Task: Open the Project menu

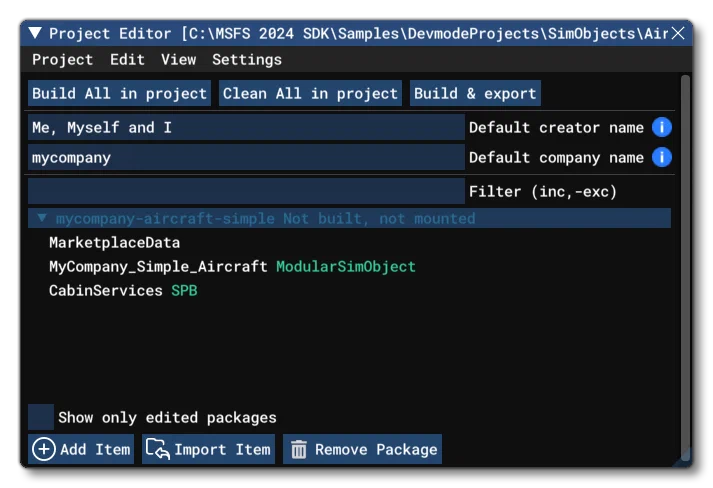Action: [x=62, y=60]
